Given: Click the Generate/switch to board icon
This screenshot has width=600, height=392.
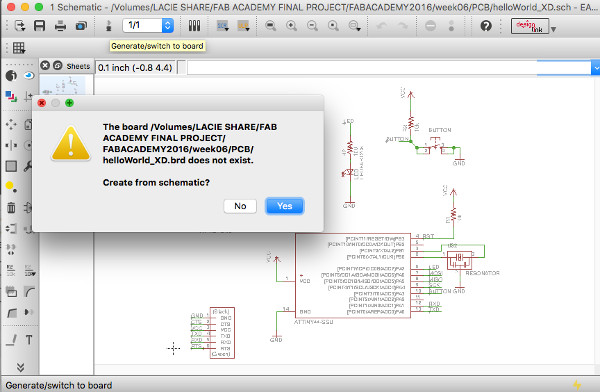Looking at the screenshot, I should pyautogui.click(x=109, y=26).
